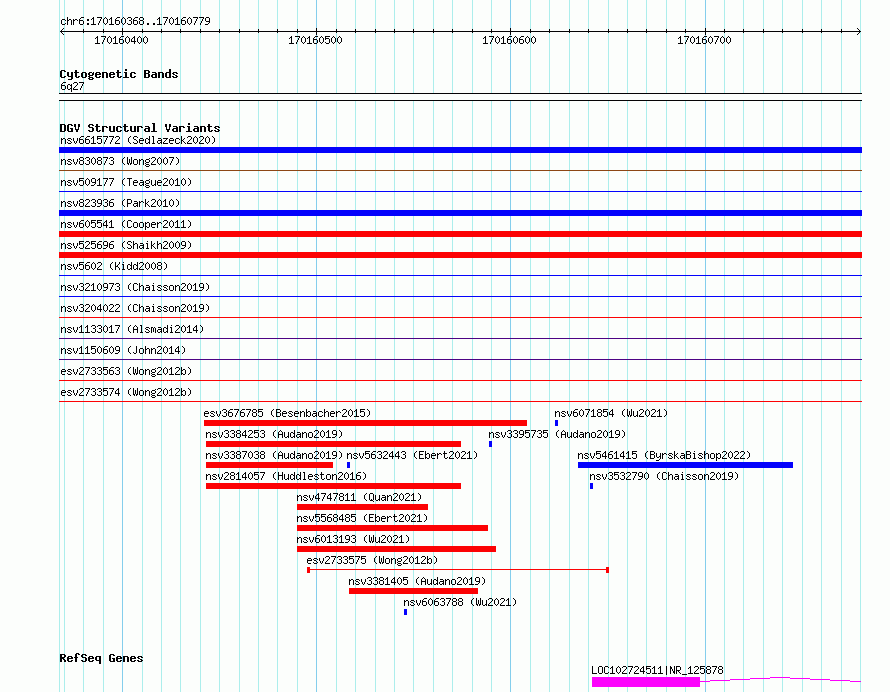Select esv2733575 (Wong2012b) short variant label
The width and height of the screenshot is (890, 692).
click(372, 560)
